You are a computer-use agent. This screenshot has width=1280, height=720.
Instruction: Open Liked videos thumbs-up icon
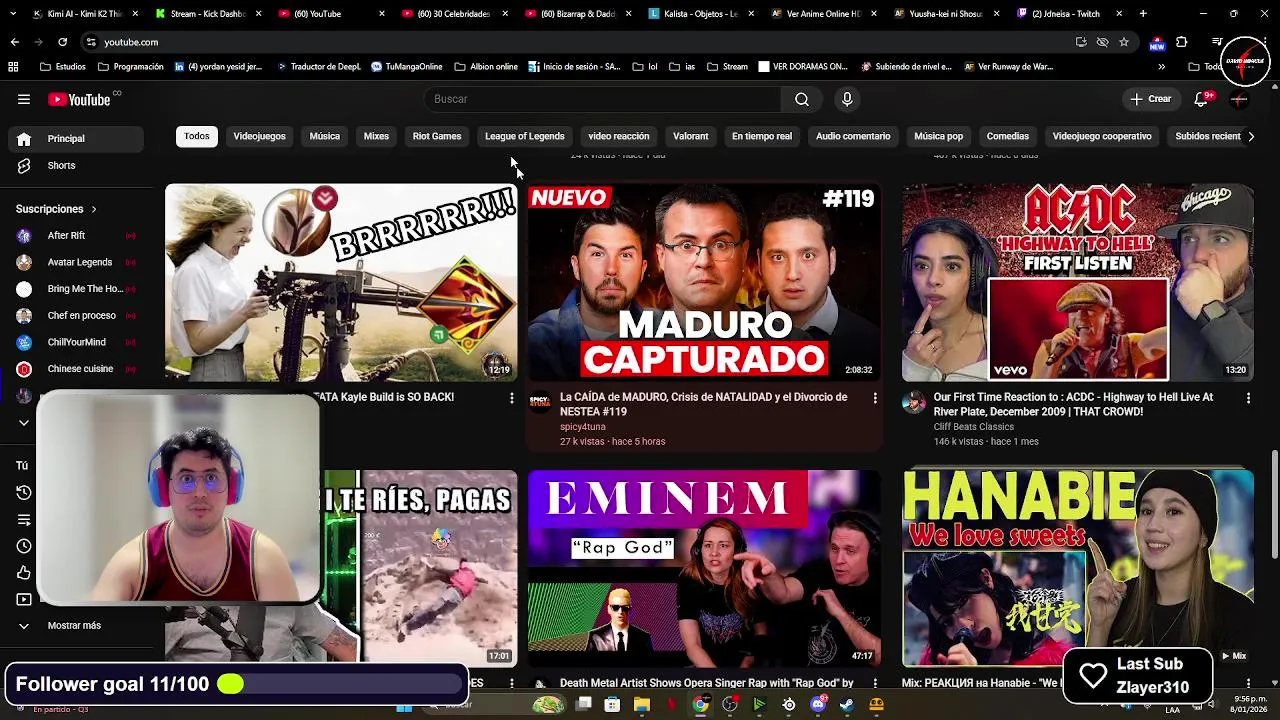point(24,573)
